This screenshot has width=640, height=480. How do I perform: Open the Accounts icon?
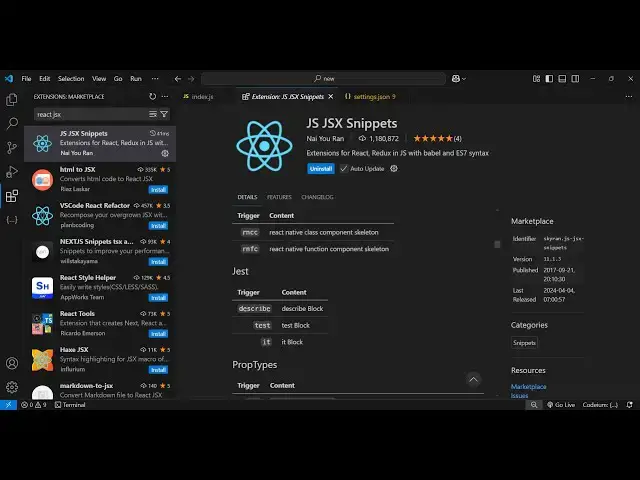tap(12, 363)
